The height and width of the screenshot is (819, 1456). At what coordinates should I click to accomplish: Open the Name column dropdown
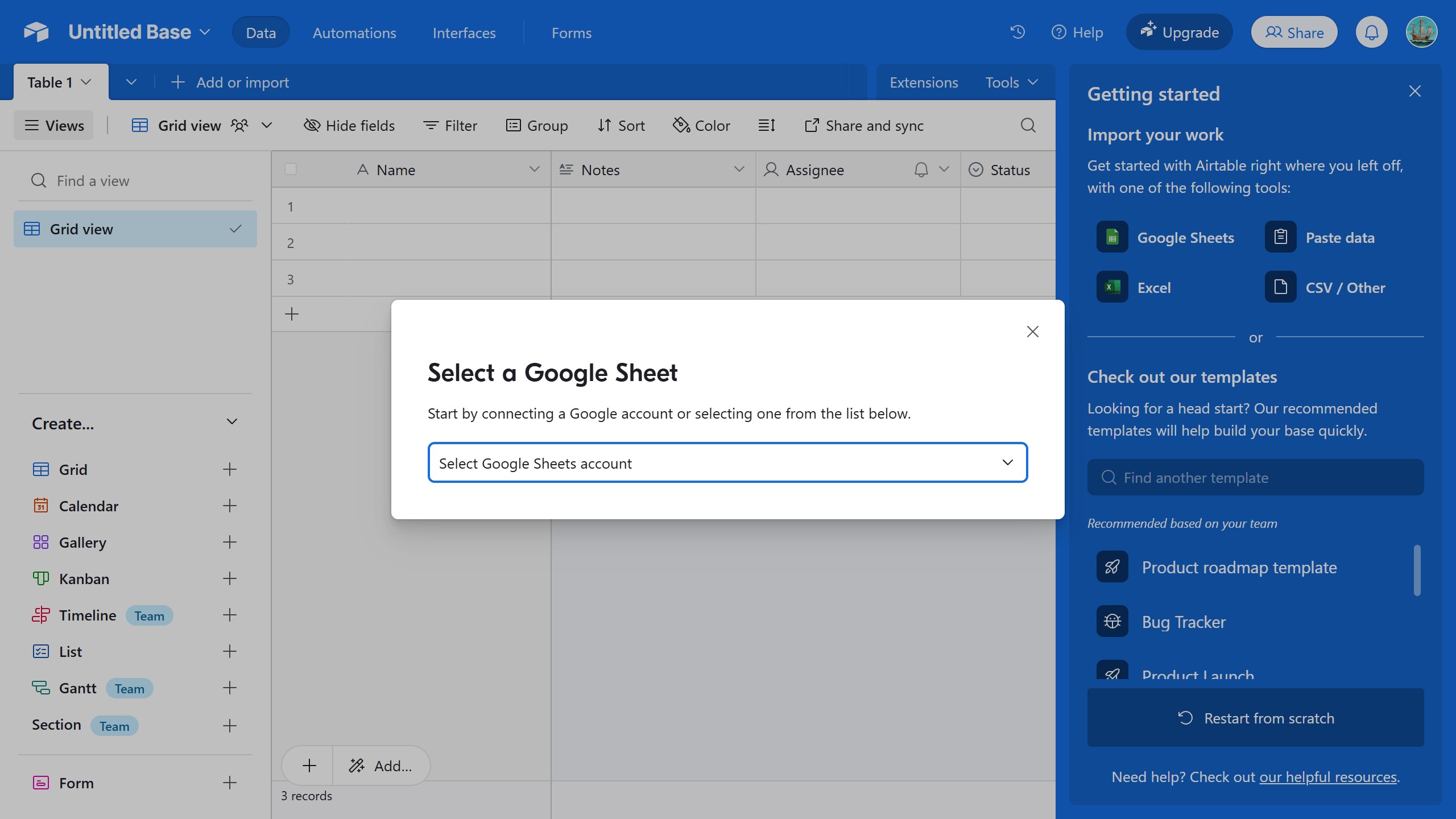(x=534, y=169)
